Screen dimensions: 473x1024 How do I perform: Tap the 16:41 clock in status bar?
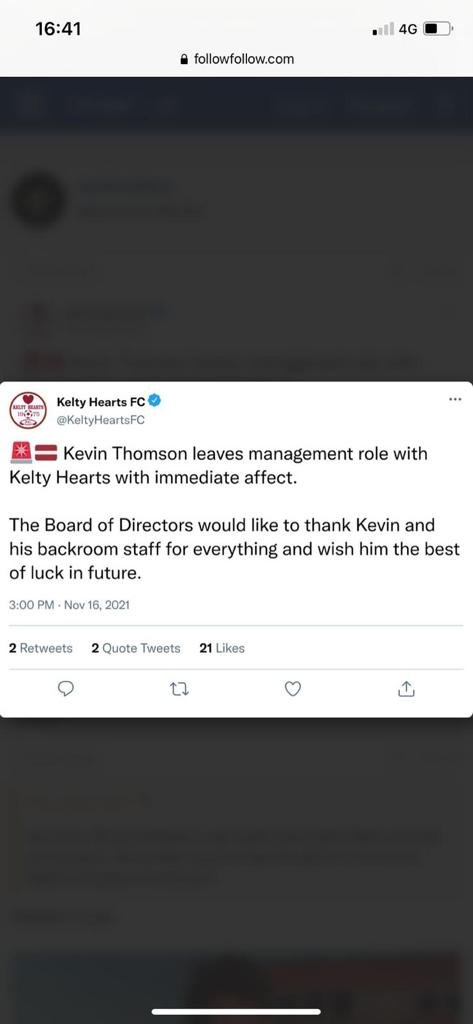coord(59,29)
